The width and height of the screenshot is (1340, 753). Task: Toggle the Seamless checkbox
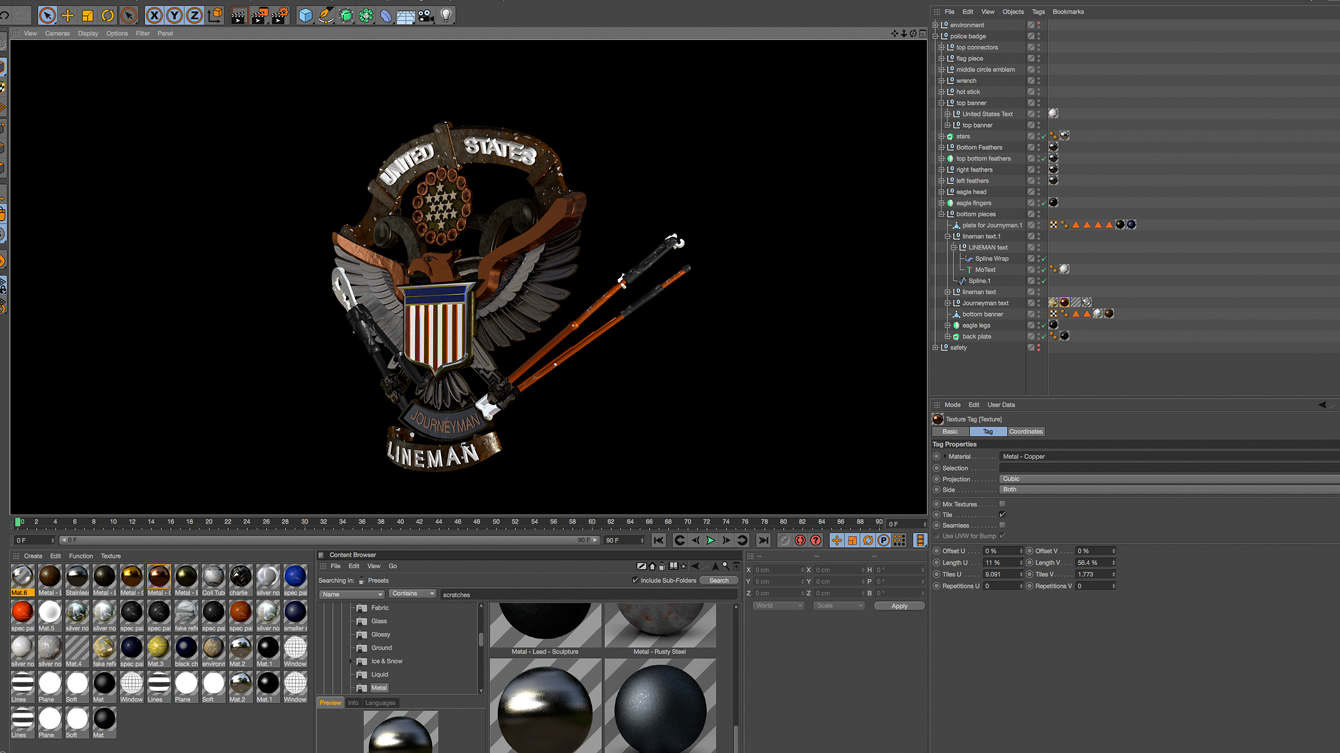pyautogui.click(x=1002, y=526)
